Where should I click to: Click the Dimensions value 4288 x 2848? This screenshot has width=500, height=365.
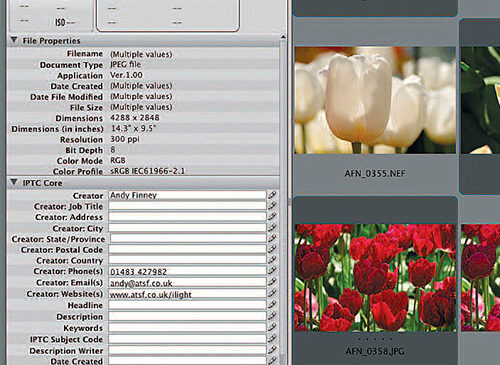135,118
